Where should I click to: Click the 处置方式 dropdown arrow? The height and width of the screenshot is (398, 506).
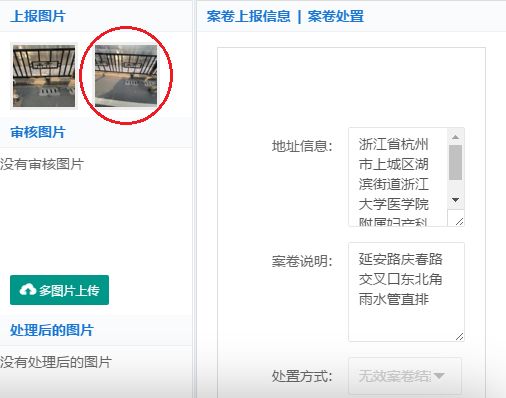(439, 376)
